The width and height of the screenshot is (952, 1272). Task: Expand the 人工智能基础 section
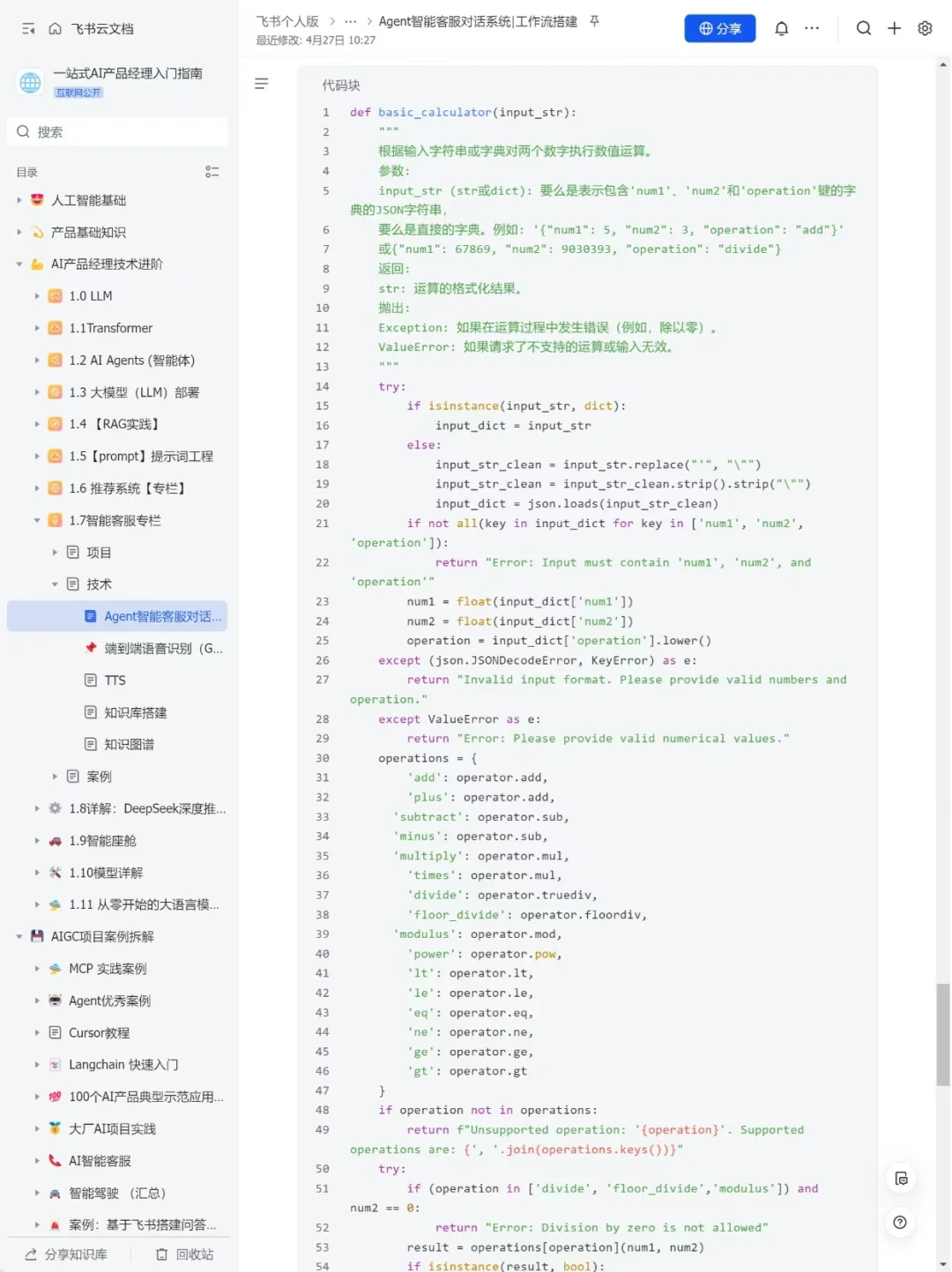click(x=19, y=200)
